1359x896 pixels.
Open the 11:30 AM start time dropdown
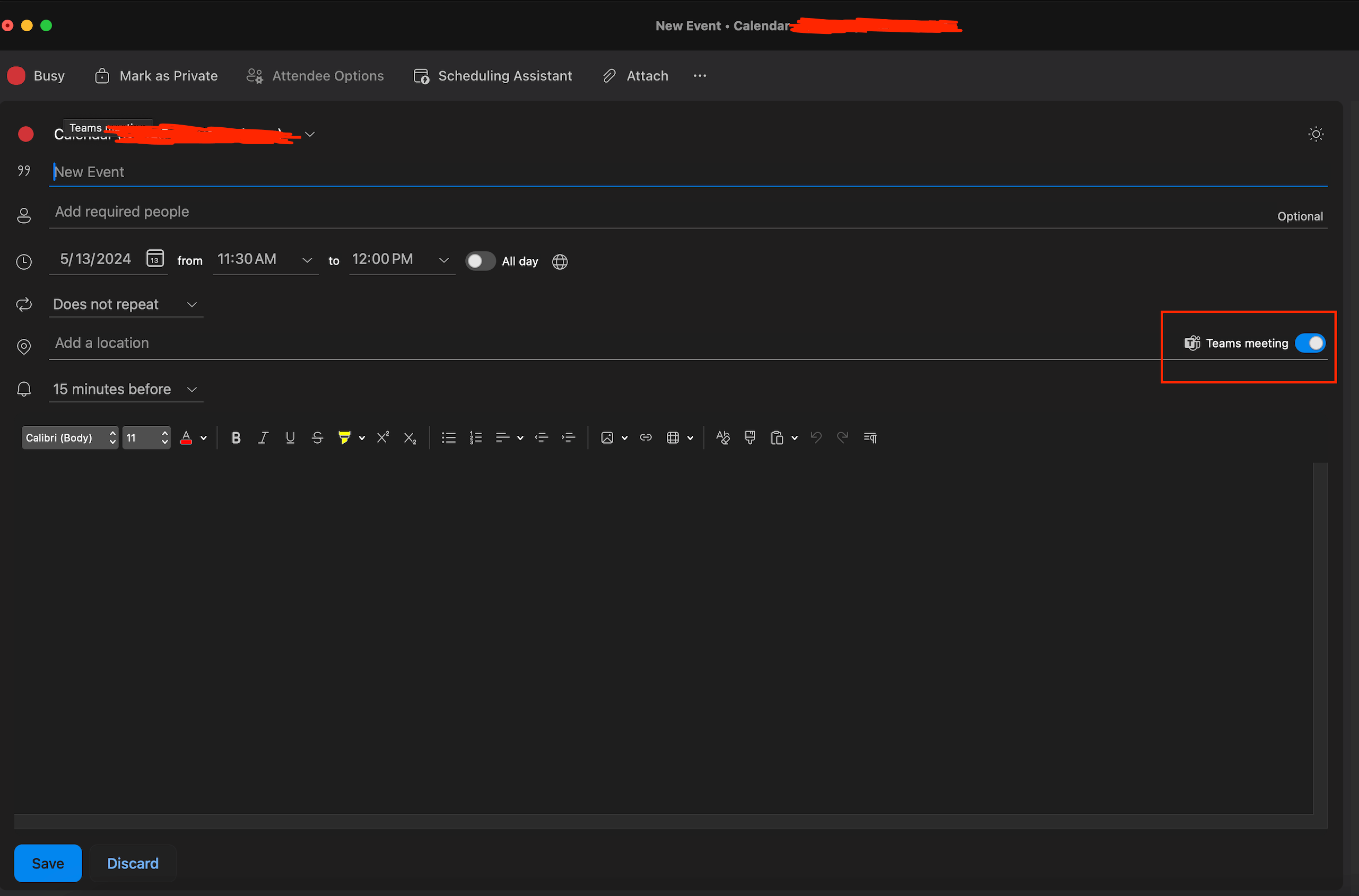click(x=307, y=260)
